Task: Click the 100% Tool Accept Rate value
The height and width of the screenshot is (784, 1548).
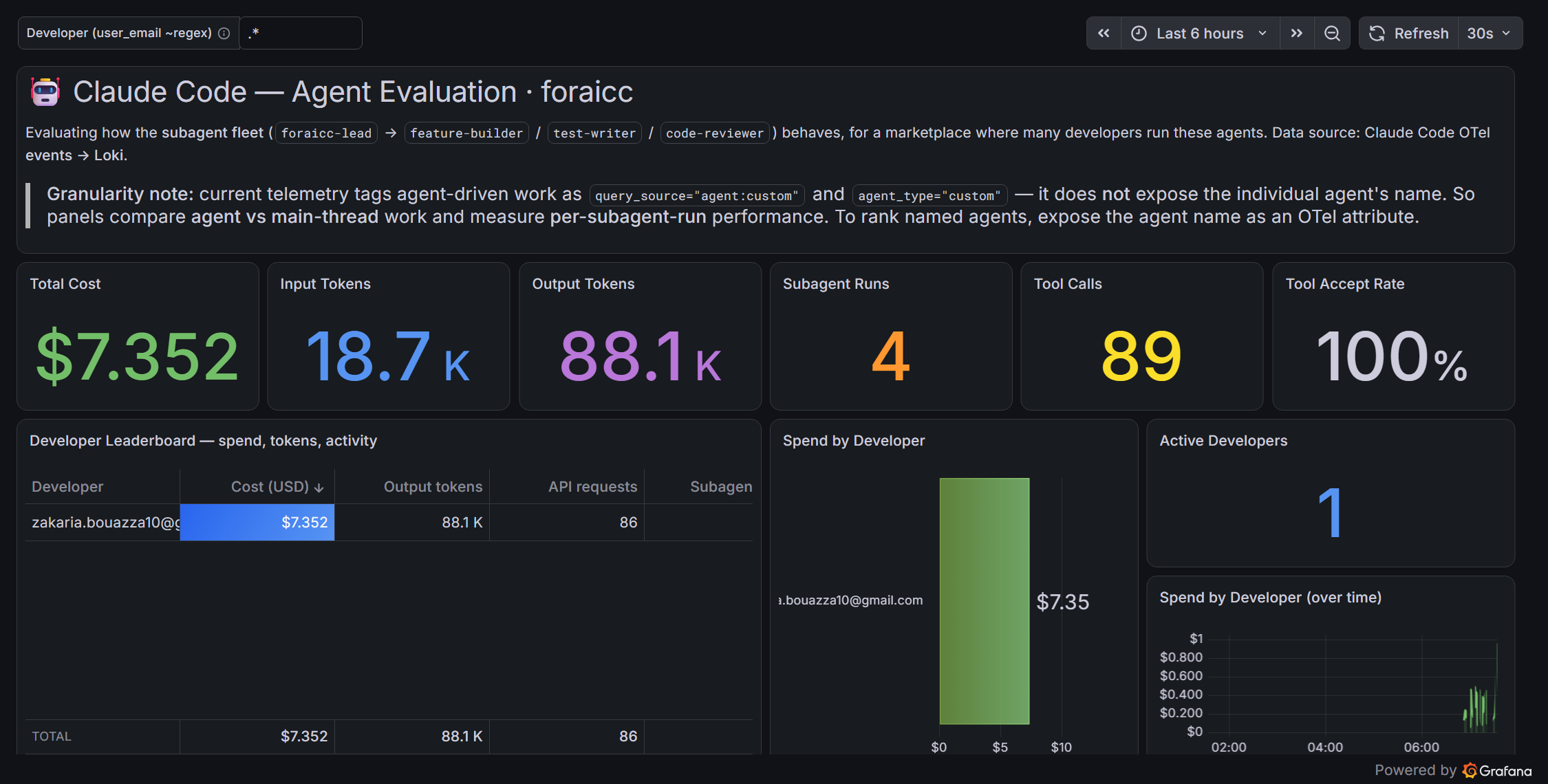Action: point(1392,356)
